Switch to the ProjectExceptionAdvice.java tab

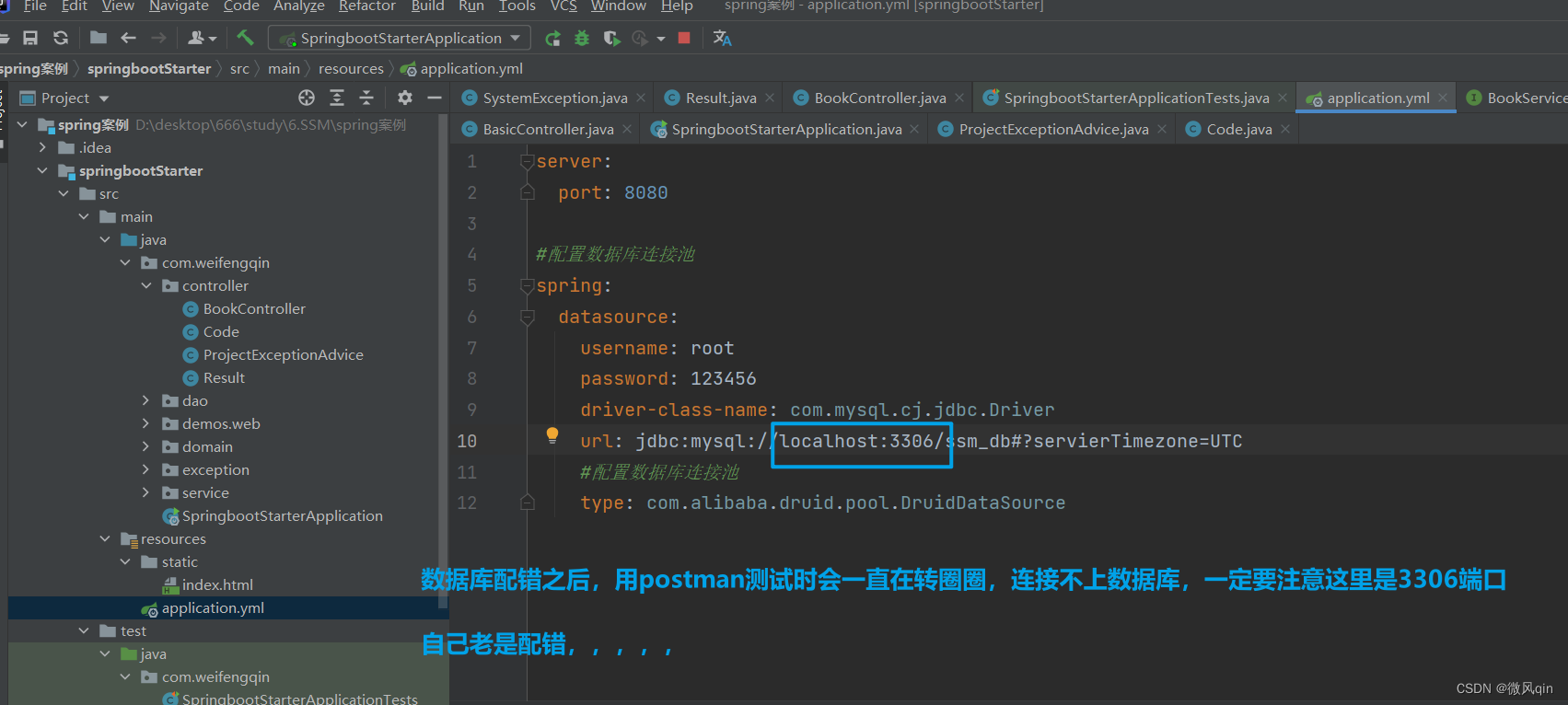[x=1053, y=129]
